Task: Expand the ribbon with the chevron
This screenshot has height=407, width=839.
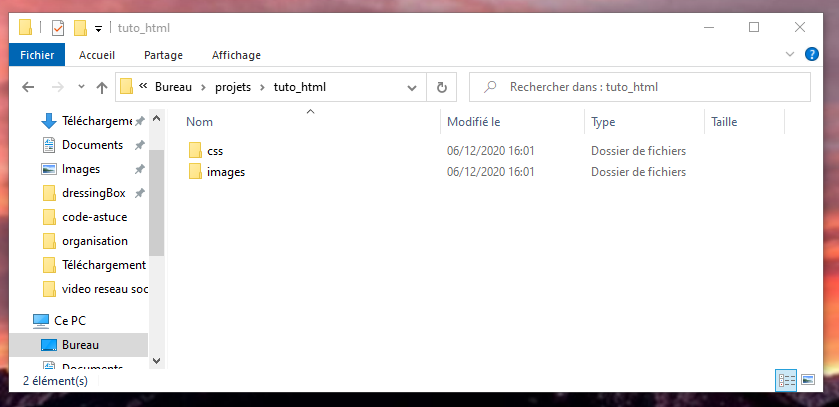Action: tap(790, 54)
